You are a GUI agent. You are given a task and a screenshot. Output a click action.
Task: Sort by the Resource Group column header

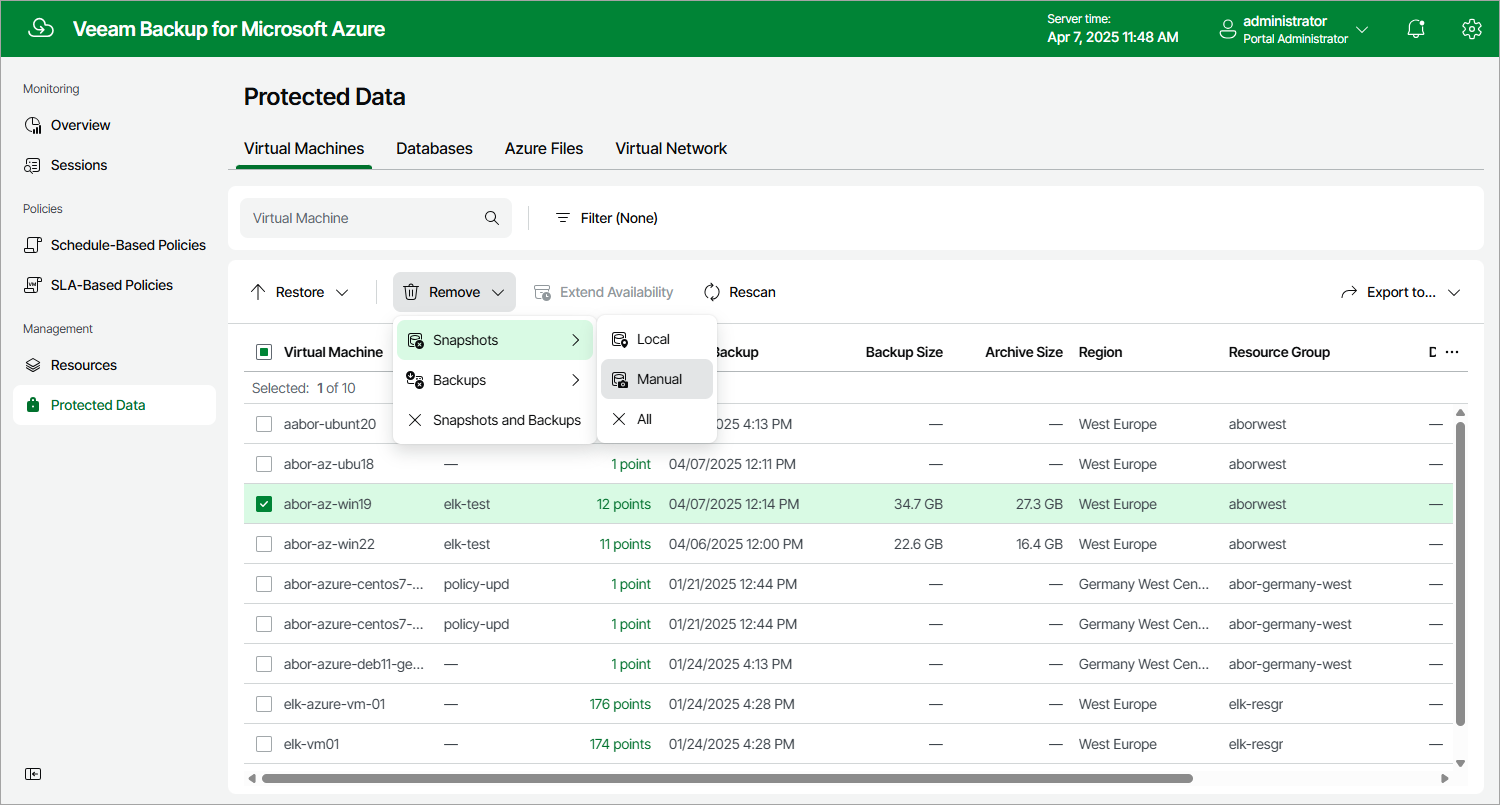click(1279, 352)
